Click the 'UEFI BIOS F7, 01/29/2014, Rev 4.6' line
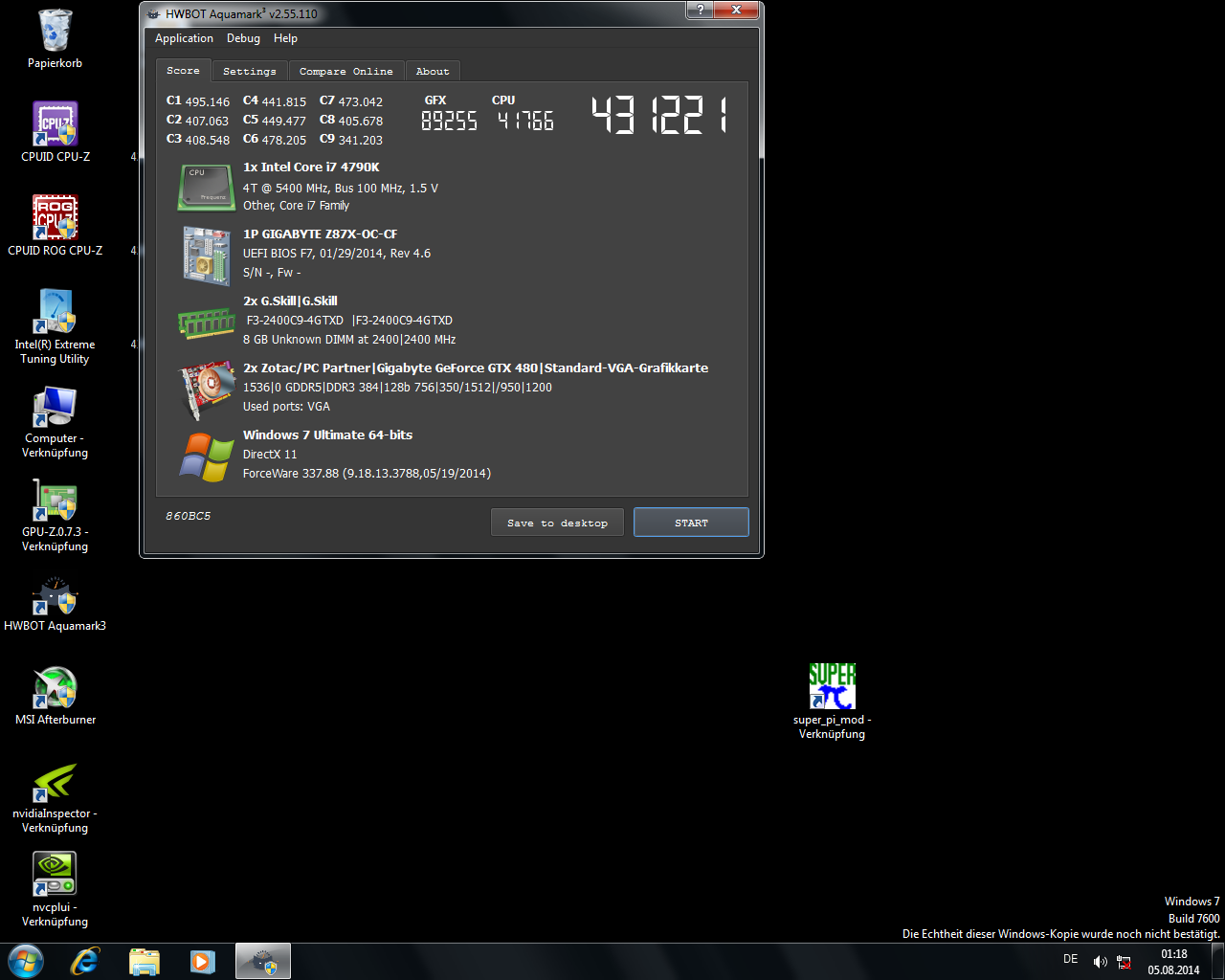This screenshot has height=980, width=1225. (337, 254)
